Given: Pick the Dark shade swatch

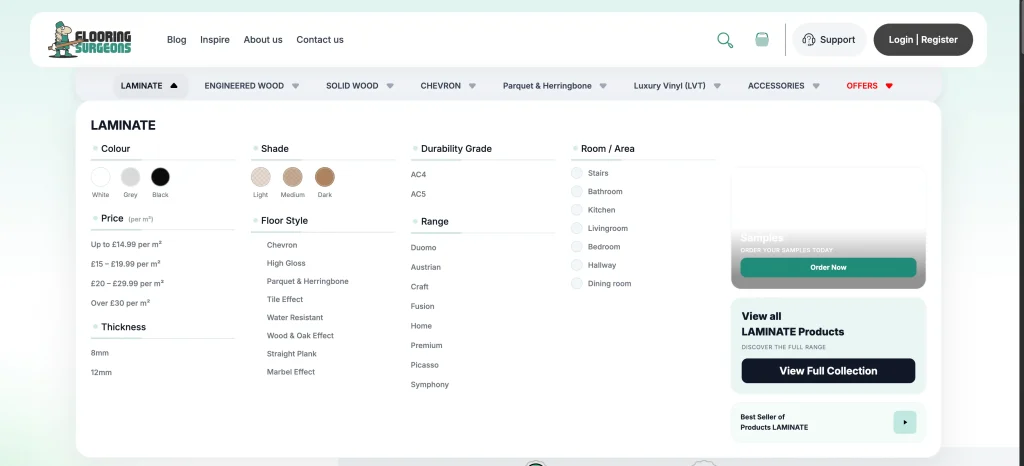Looking at the screenshot, I should pyautogui.click(x=325, y=177).
